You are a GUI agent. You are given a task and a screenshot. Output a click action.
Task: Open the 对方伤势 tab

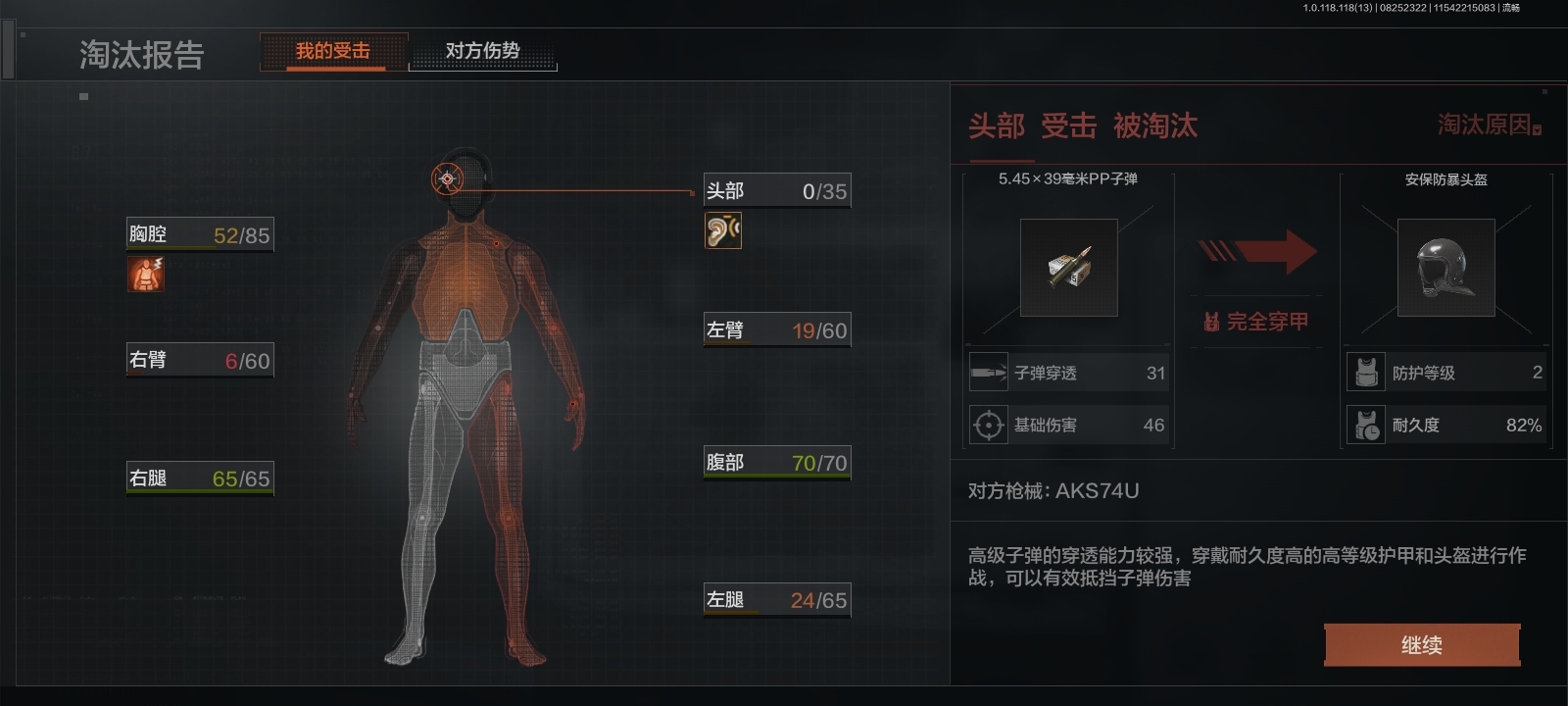tap(482, 51)
